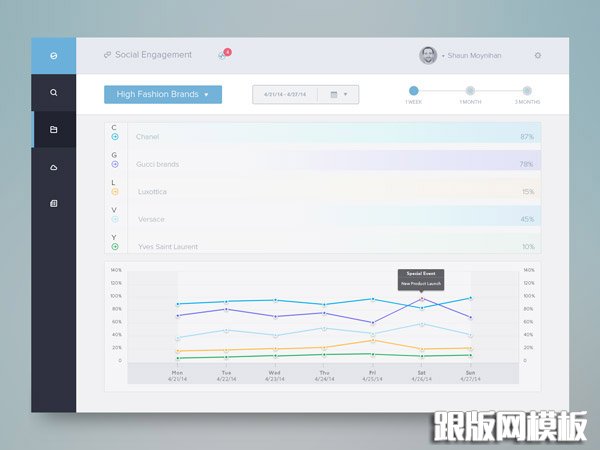Screen dimensions: 600x450
Task: Click the Sun 4/27/14 axis label
Action: point(470,376)
